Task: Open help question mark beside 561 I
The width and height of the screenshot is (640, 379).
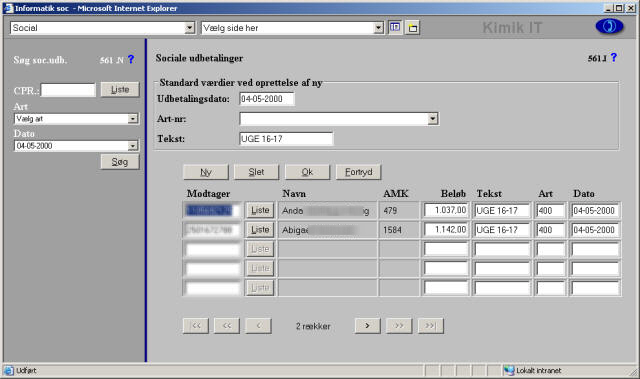Action: 613,58
